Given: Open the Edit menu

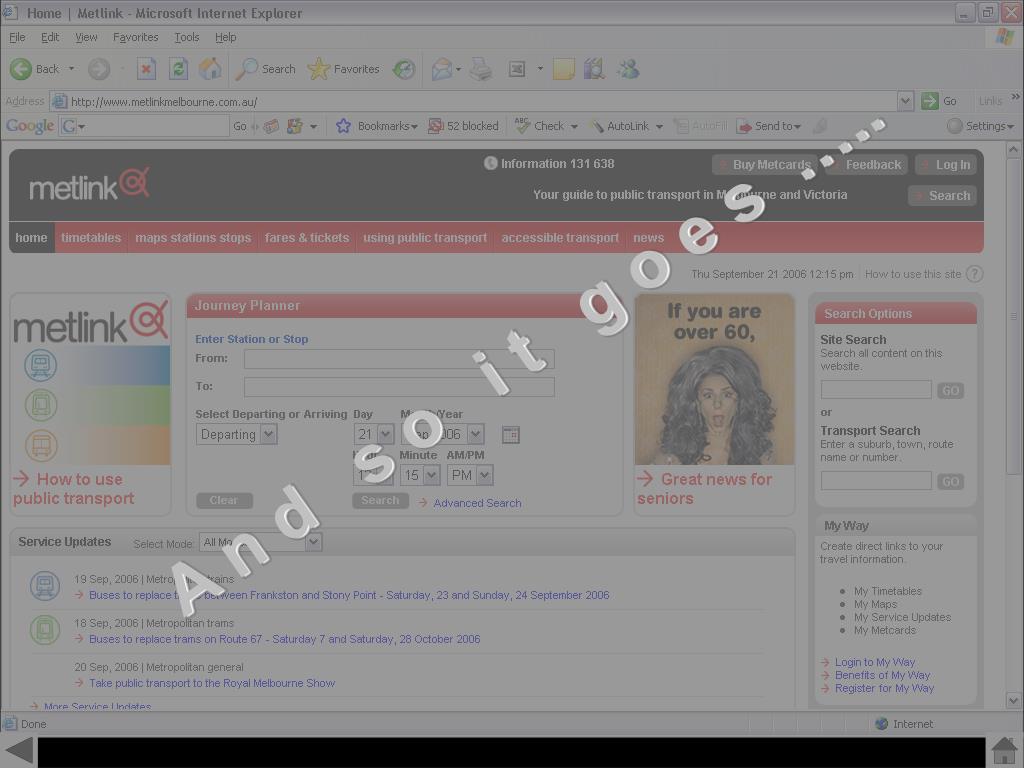Looking at the screenshot, I should 50,37.
